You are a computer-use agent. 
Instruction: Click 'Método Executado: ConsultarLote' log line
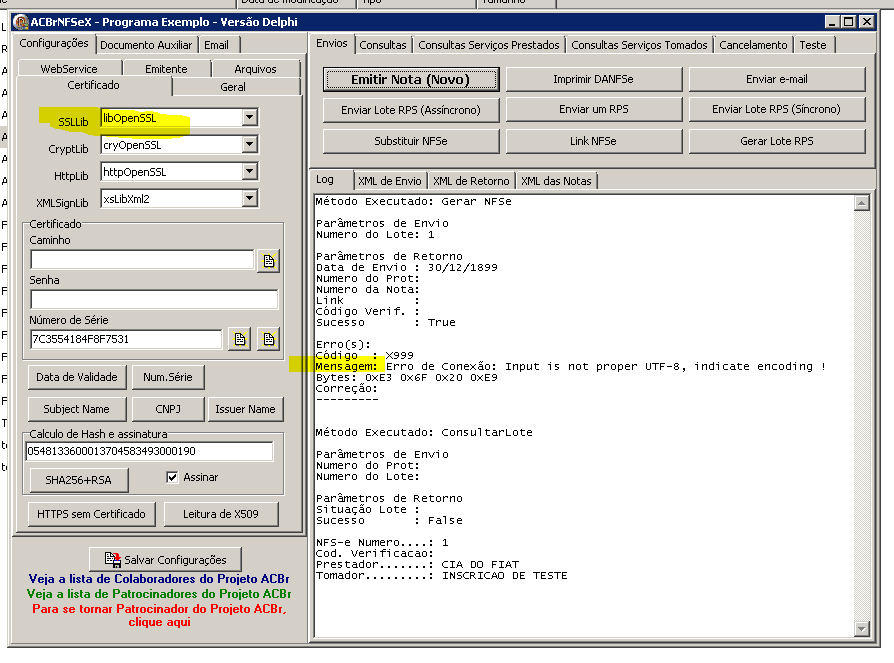tap(424, 433)
